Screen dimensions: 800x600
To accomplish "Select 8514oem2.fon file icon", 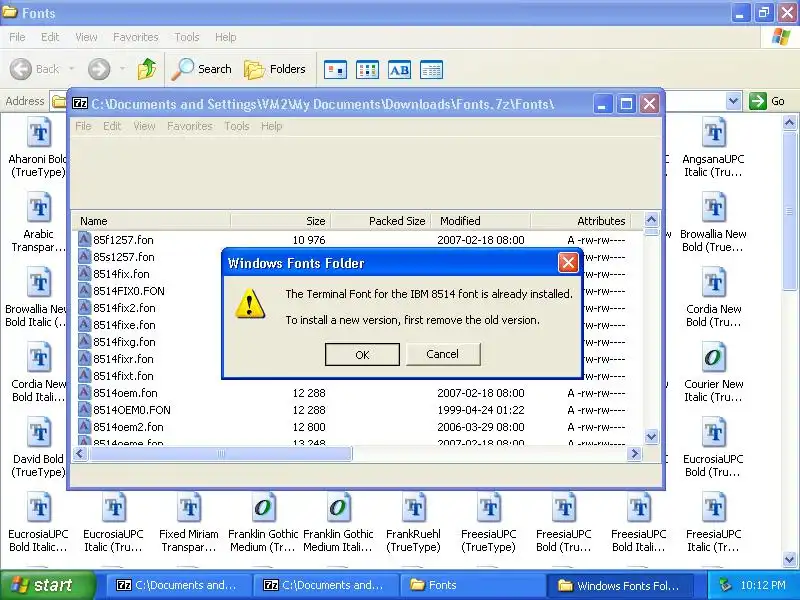I will tap(84, 427).
